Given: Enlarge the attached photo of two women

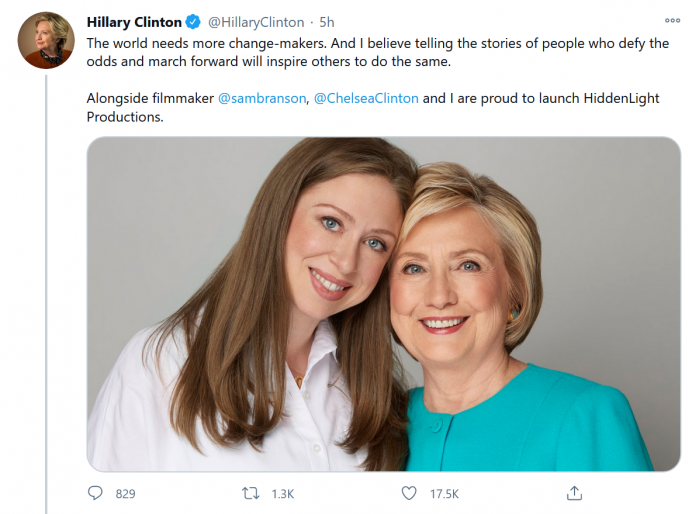Looking at the screenshot, I should [x=383, y=303].
